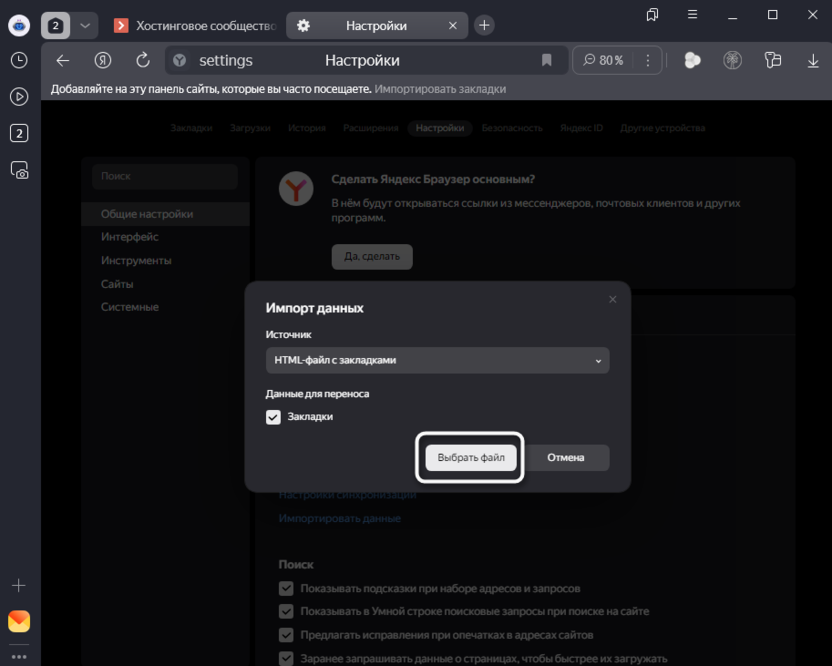
Task: Click the 80% zoom indicator
Action: click(603, 60)
